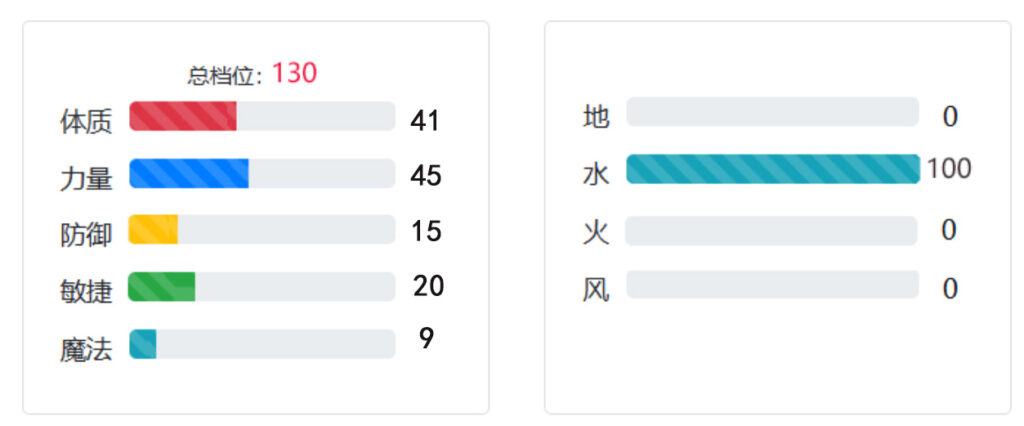This screenshot has width=1024, height=426.
Task: Click the full 水 element bar
Action: coord(773,169)
